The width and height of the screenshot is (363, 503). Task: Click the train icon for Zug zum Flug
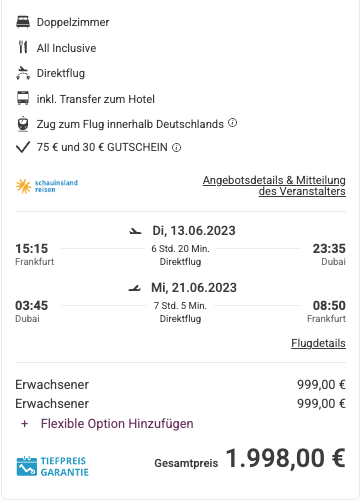click(x=23, y=124)
